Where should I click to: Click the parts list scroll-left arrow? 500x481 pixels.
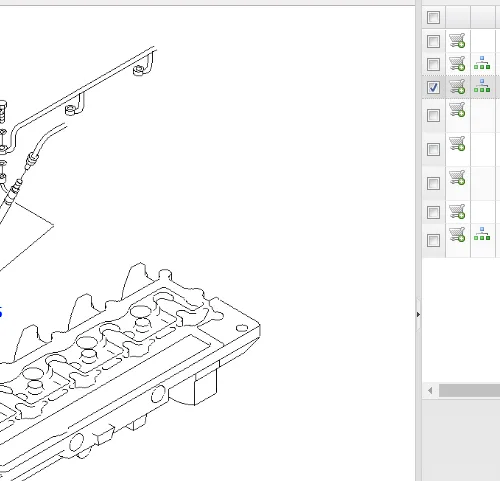click(430, 390)
